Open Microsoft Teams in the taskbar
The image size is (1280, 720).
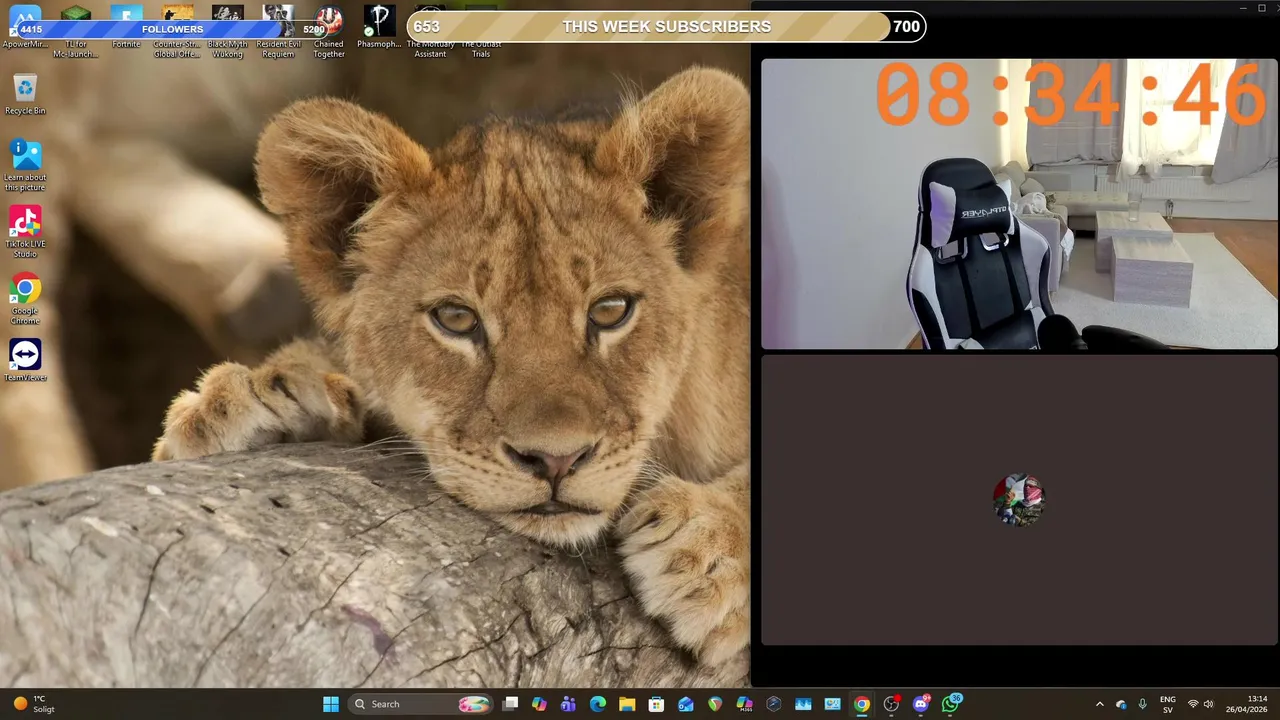coord(568,704)
